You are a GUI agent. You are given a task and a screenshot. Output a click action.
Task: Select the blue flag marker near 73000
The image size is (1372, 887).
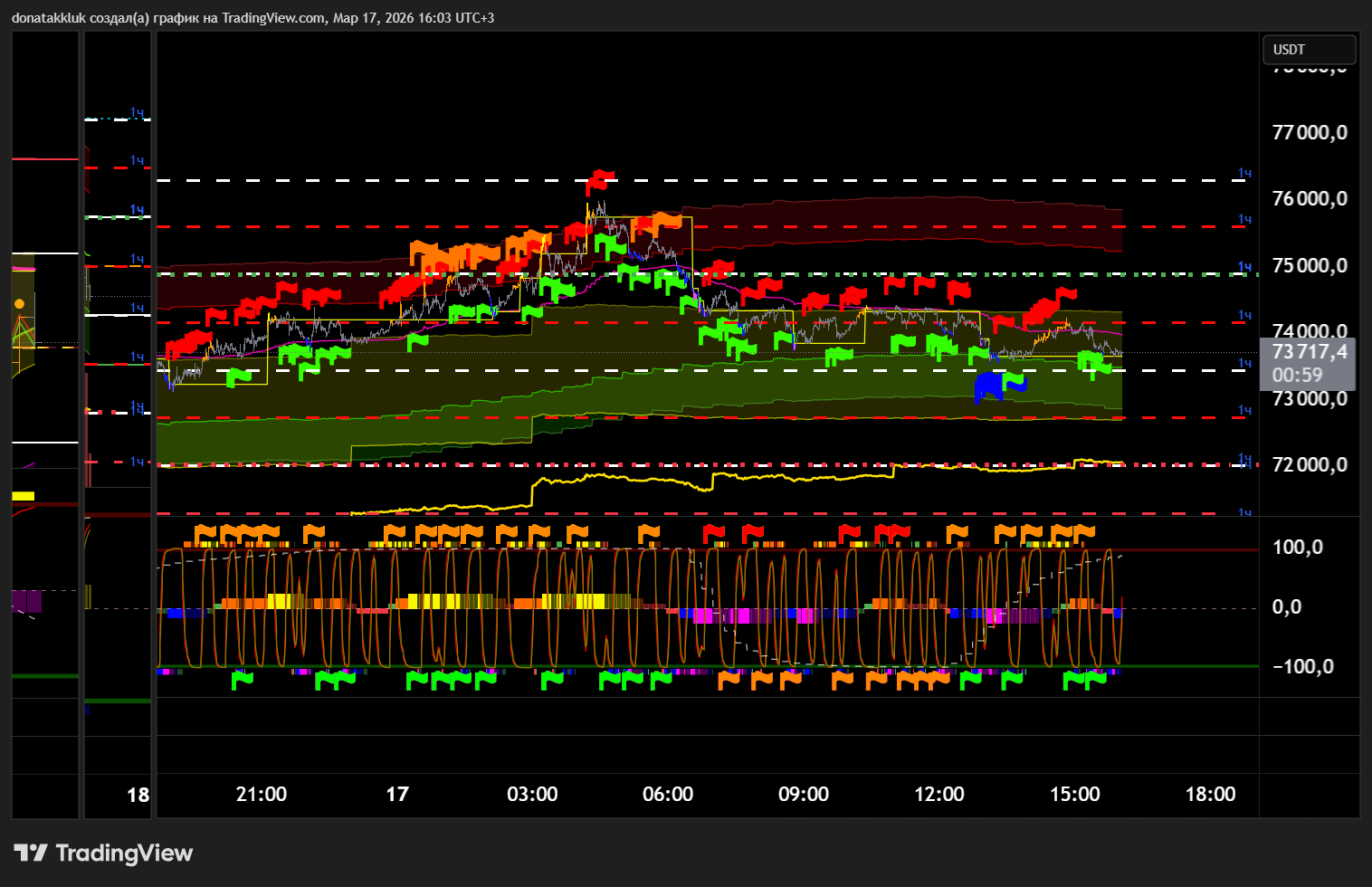coord(989,386)
